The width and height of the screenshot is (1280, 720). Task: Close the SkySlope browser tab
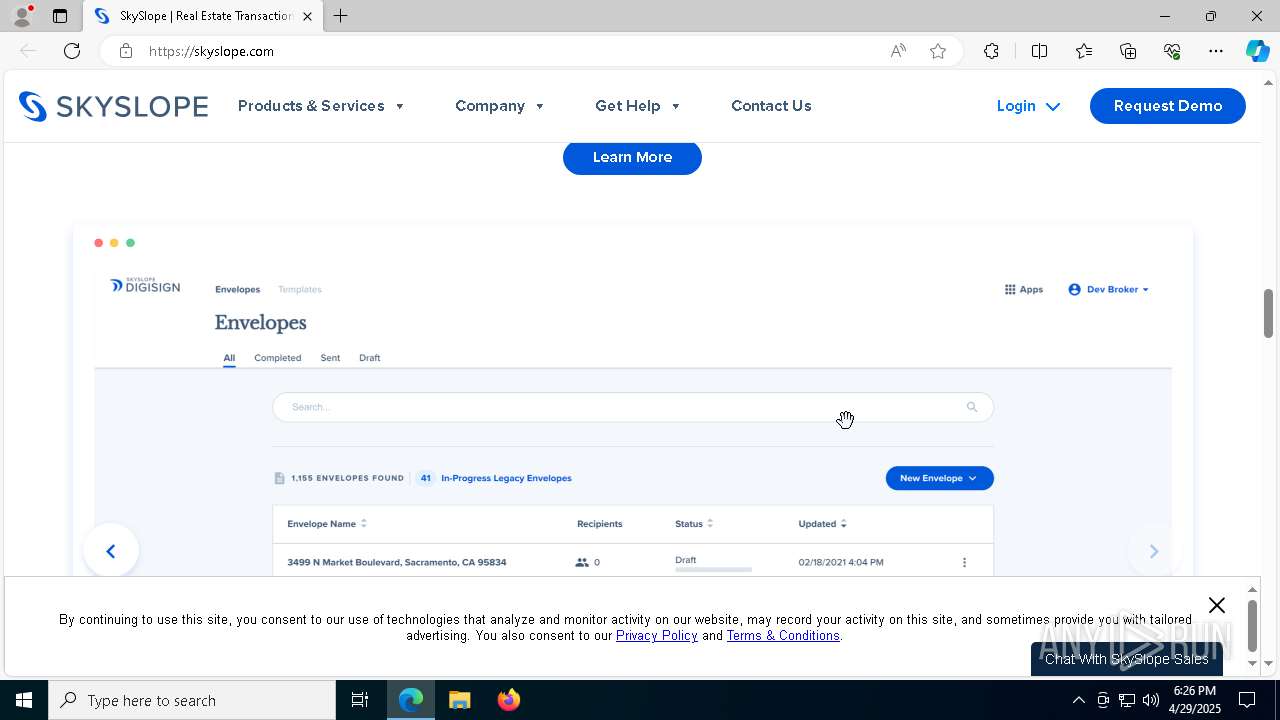tap(307, 16)
